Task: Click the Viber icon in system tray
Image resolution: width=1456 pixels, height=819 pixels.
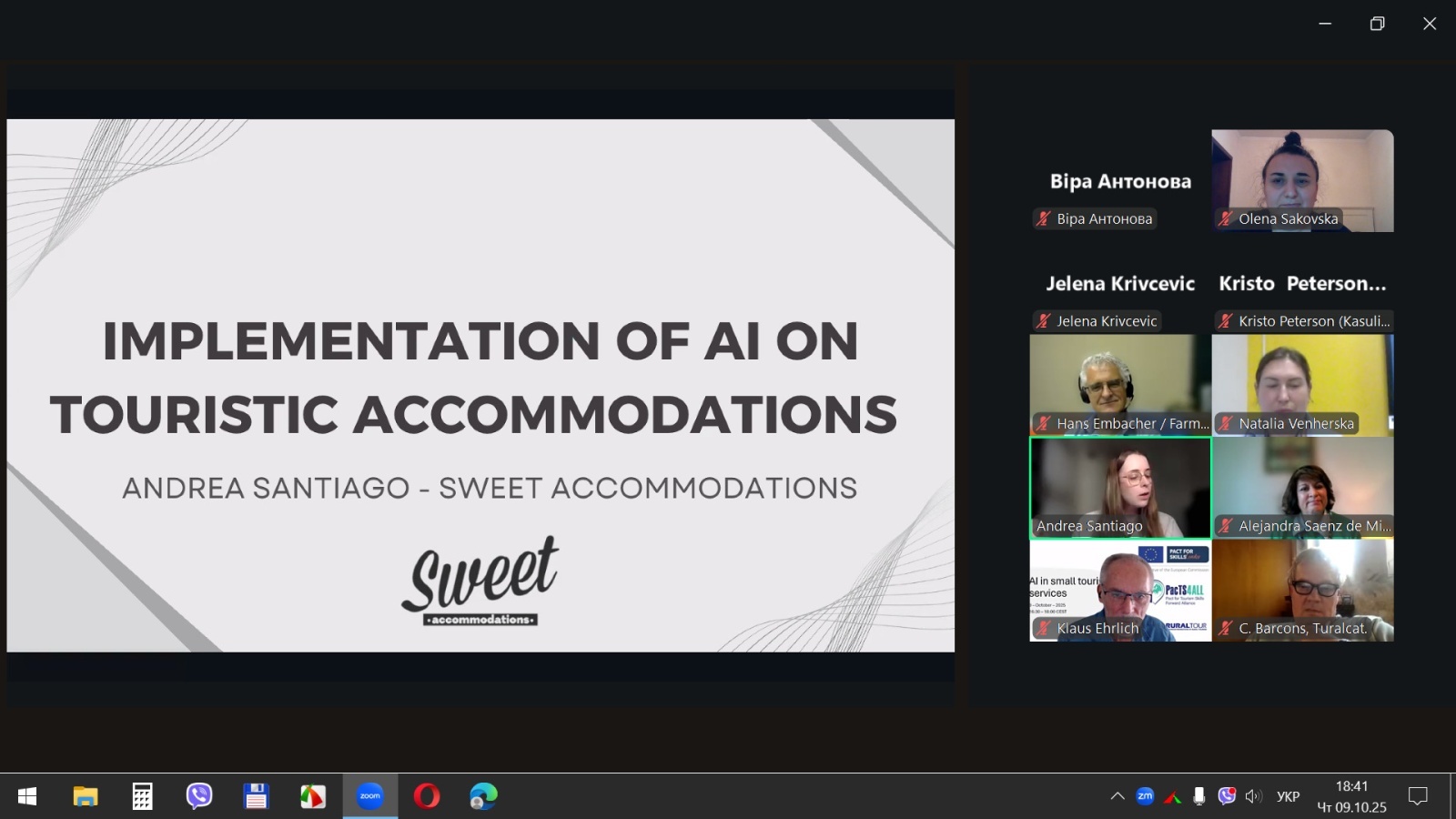Action: [1227, 796]
